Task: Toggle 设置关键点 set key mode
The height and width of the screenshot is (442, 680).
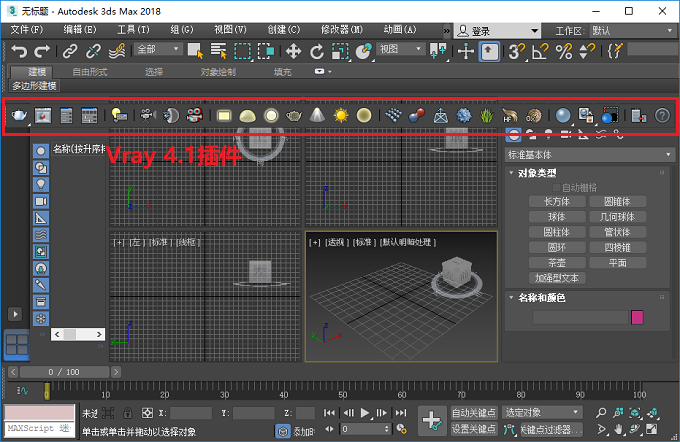Action: pyautogui.click(x=473, y=429)
